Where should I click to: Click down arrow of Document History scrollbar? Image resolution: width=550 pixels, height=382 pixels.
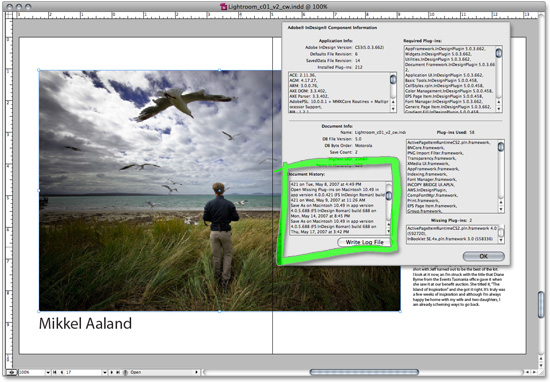point(388,232)
